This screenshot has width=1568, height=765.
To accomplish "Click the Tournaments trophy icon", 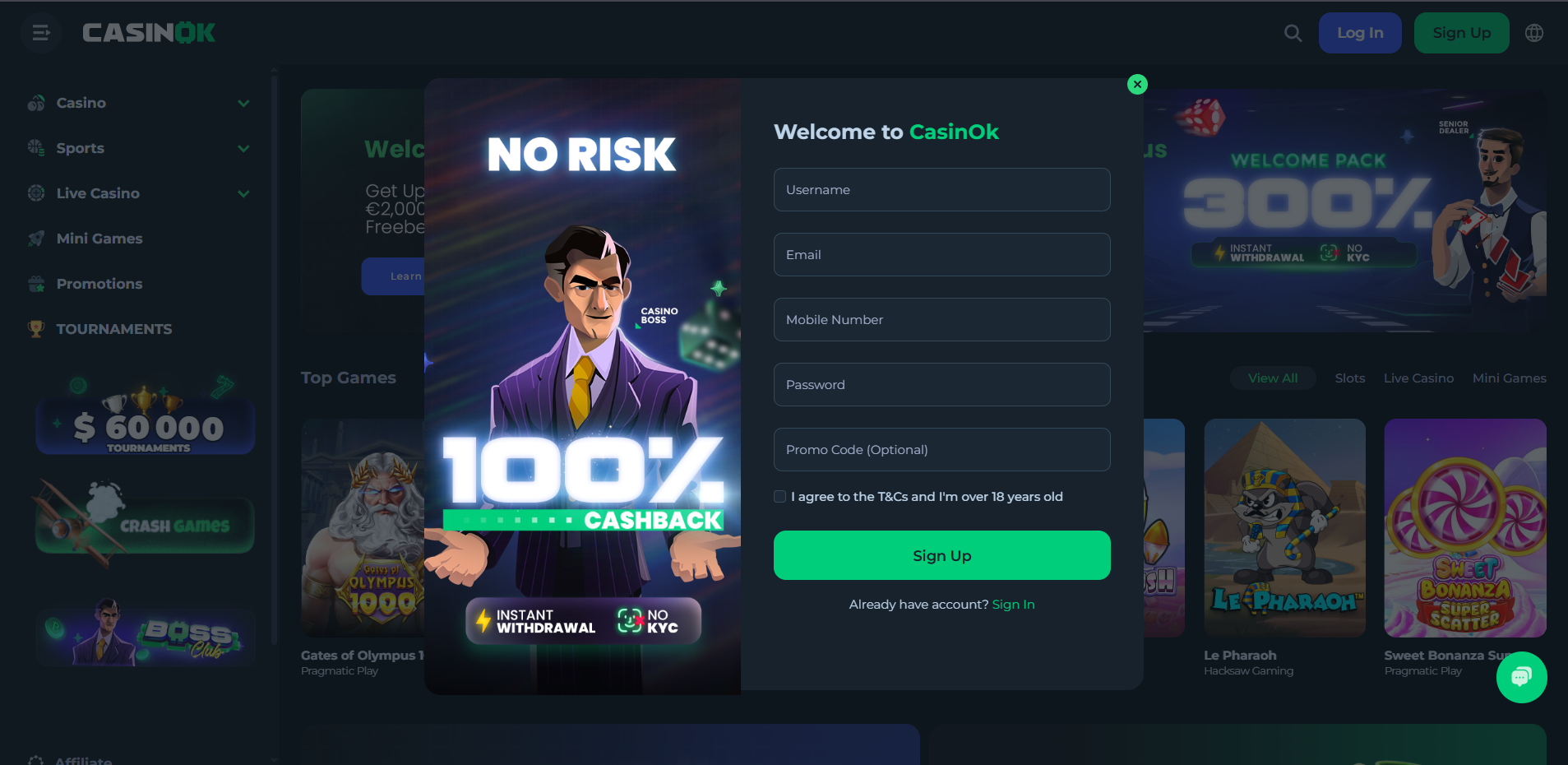I will point(36,329).
